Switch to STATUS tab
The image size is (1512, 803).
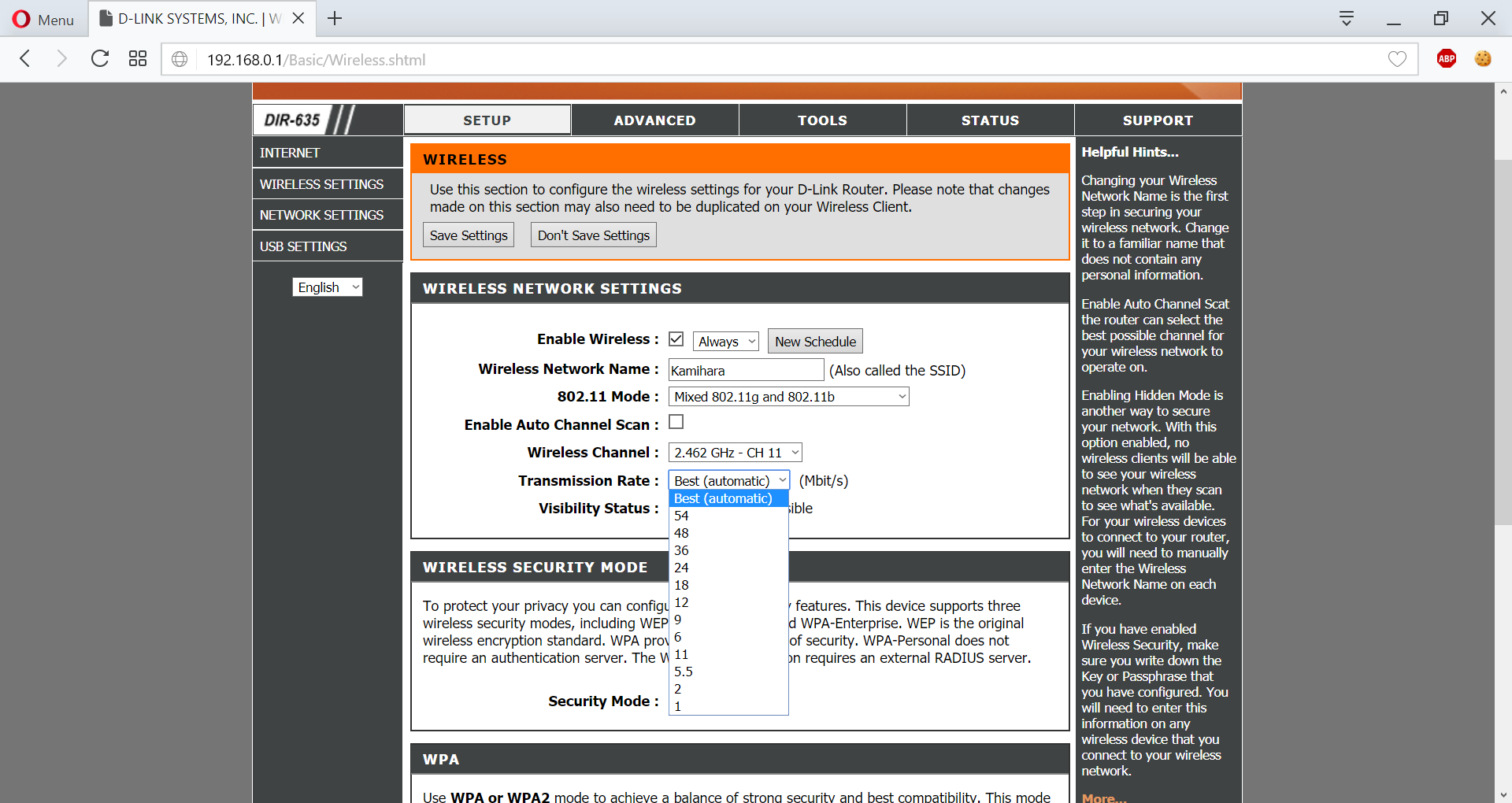(x=991, y=120)
